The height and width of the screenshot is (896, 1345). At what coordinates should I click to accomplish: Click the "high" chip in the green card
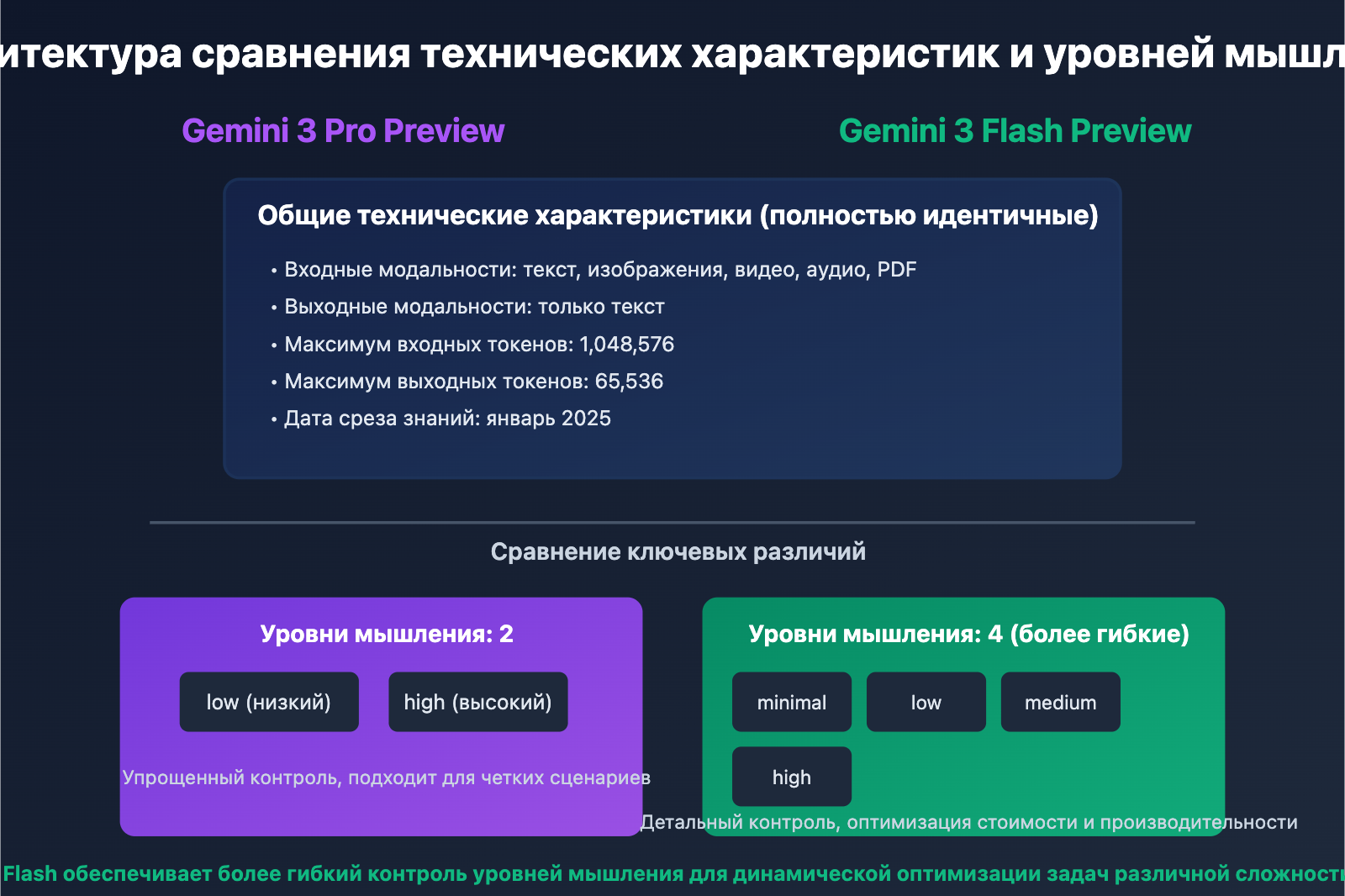pyautogui.click(x=791, y=776)
